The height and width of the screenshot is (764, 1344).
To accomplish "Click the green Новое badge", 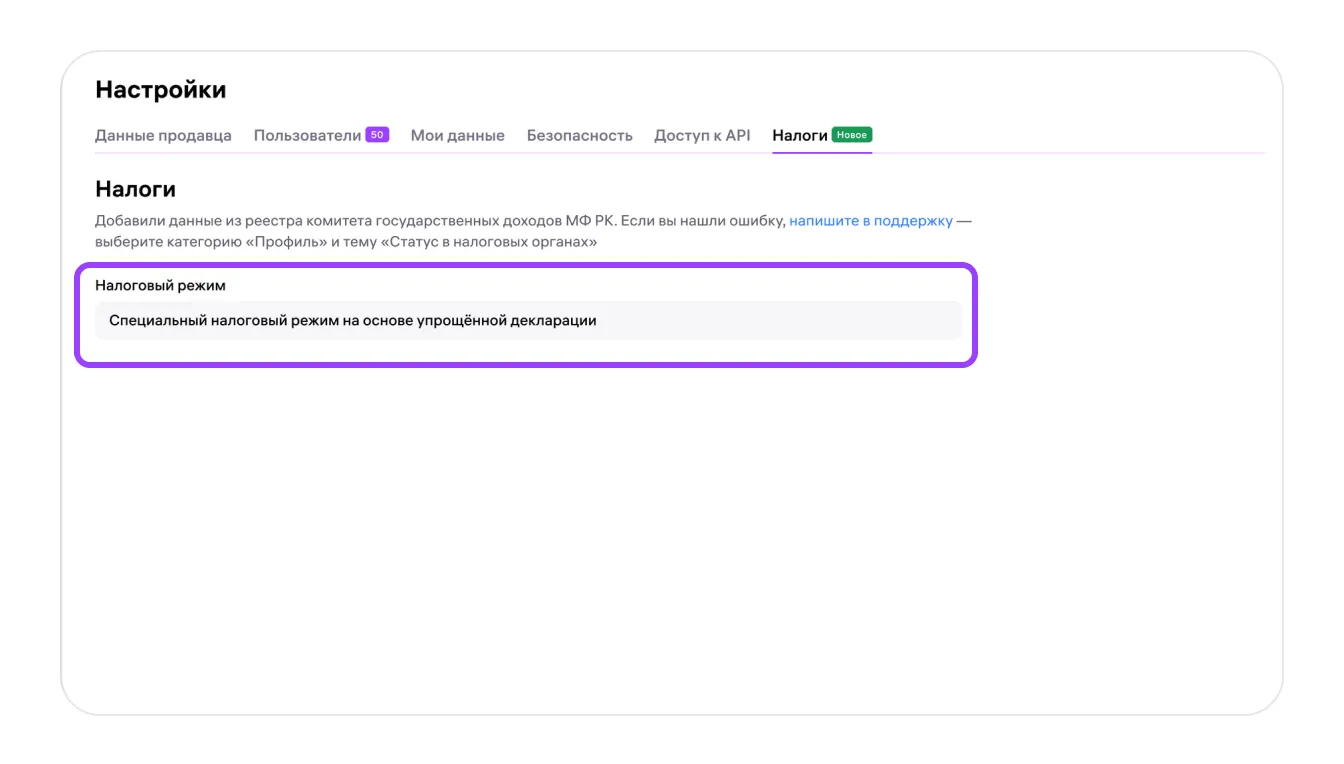I will point(852,134).
